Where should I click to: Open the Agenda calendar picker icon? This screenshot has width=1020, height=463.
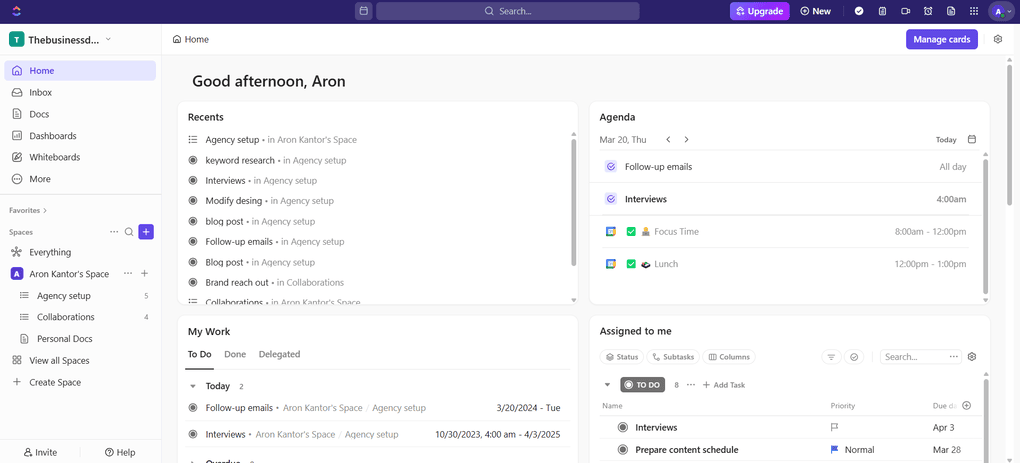tap(972, 139)
